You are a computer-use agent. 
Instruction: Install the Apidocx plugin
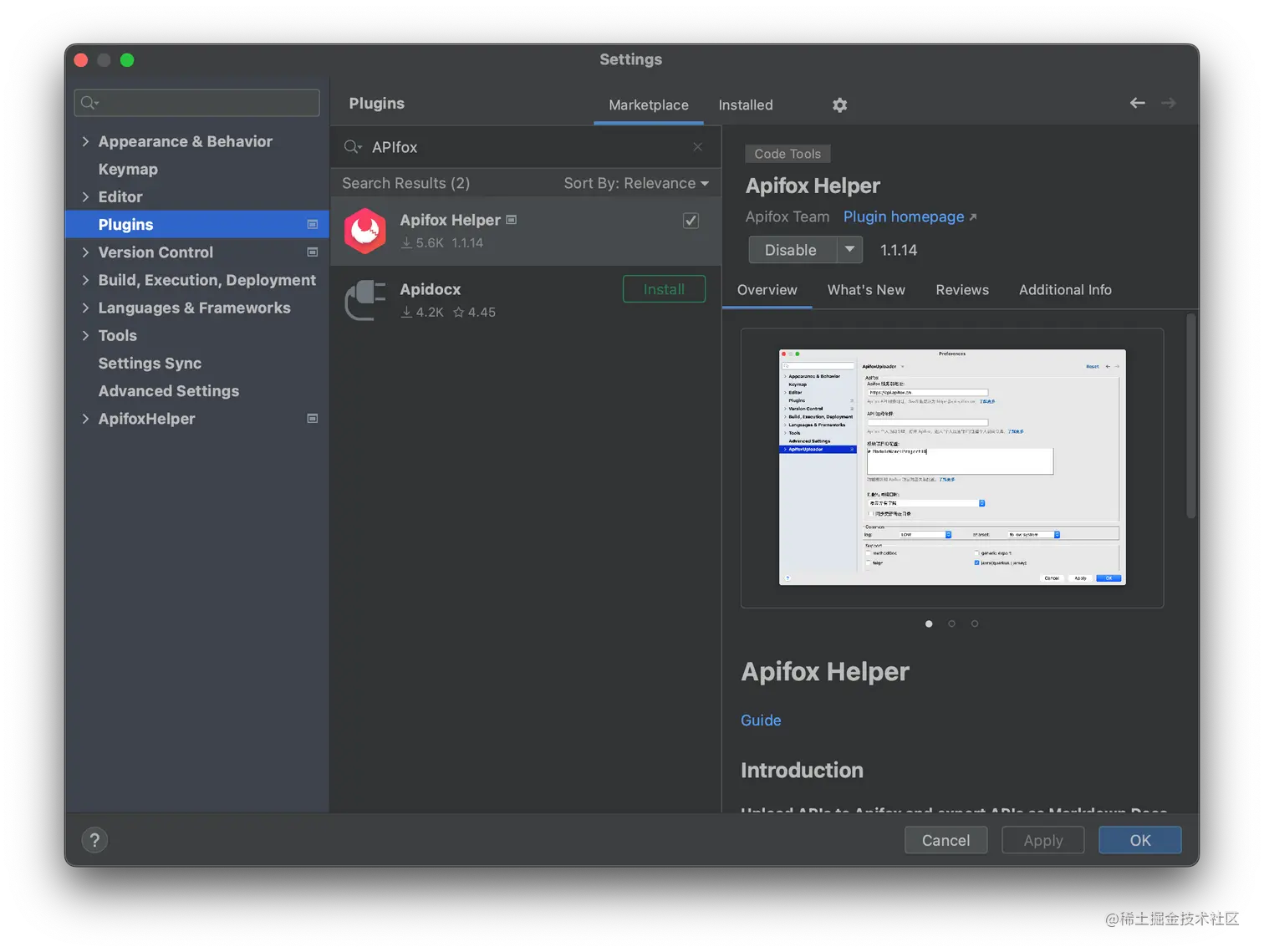click(x=664, y=289)
